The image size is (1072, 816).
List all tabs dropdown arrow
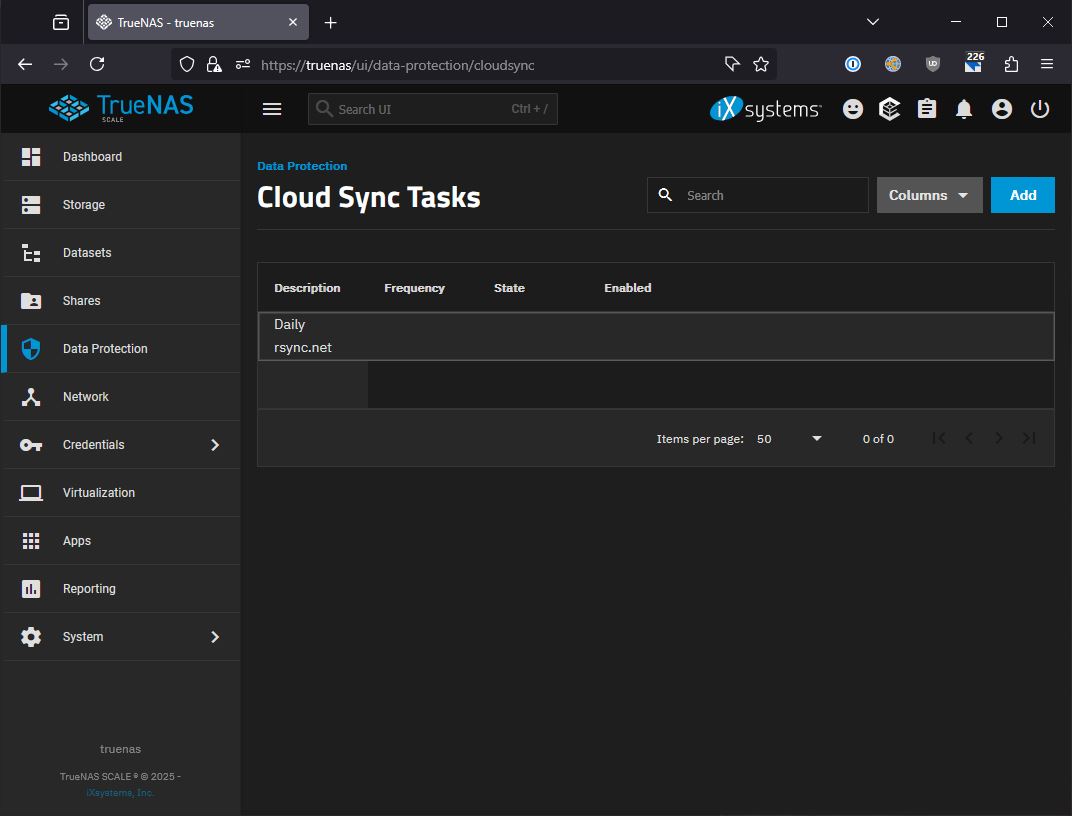coord(872,22)
